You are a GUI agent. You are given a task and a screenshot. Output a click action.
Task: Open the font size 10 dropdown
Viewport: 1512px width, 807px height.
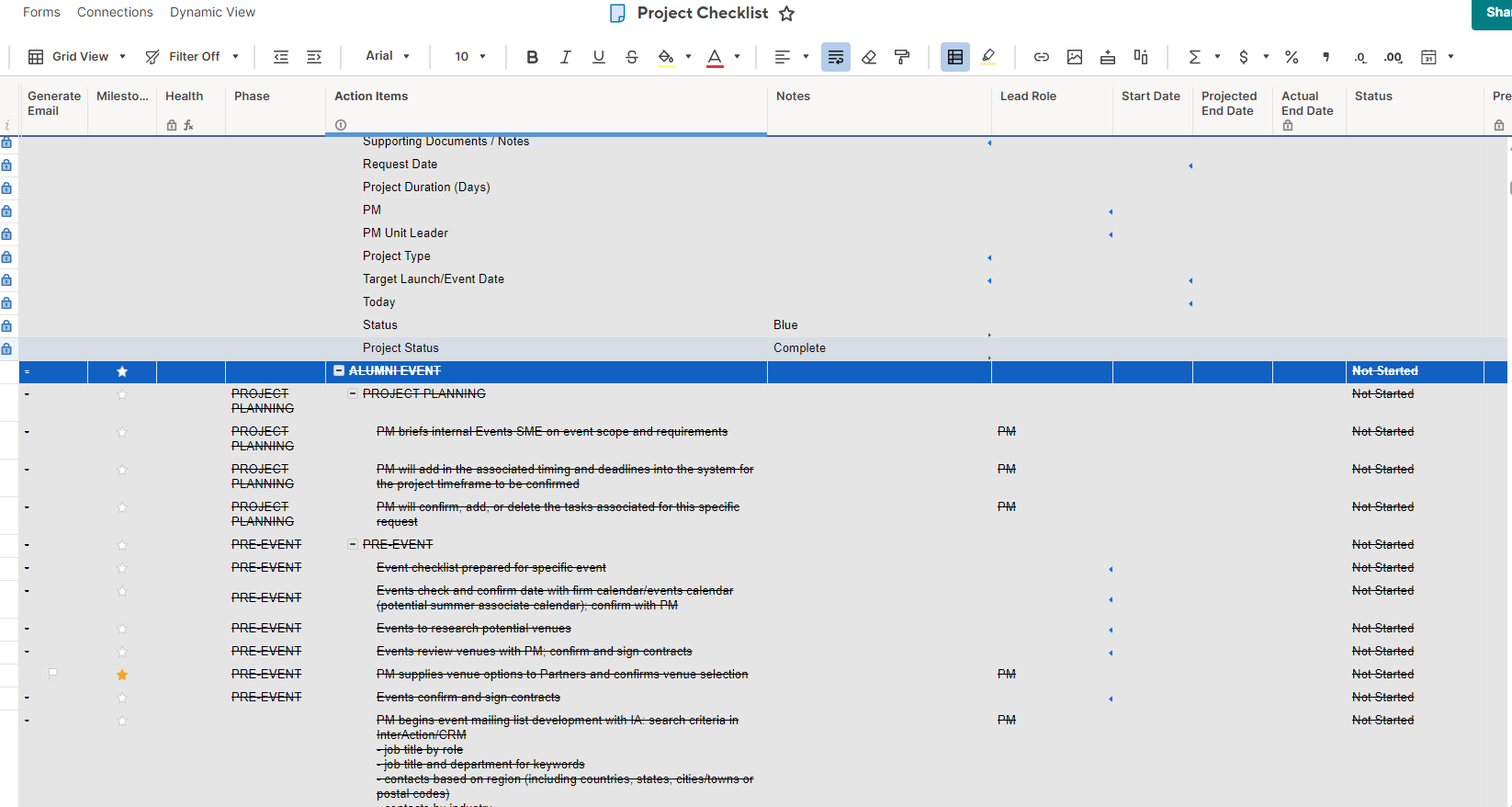coord(470,57)
